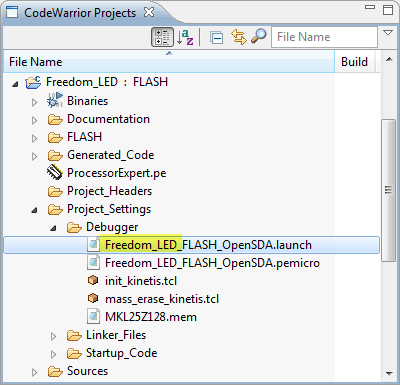Select Debugger folder label
Viewport: 400px width, 385px height.
112,227
